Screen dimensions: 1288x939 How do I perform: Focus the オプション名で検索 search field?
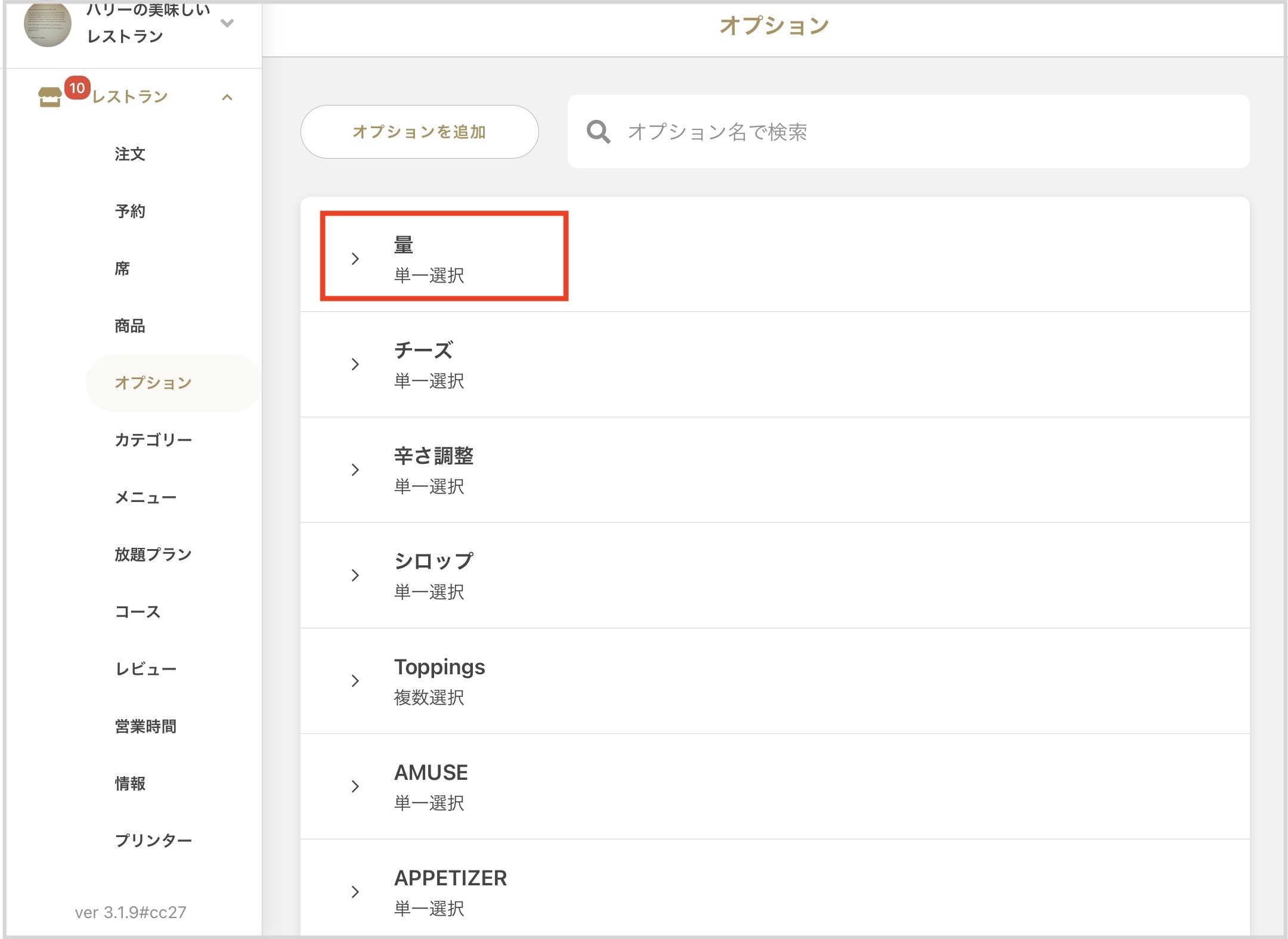click(894, 132)
